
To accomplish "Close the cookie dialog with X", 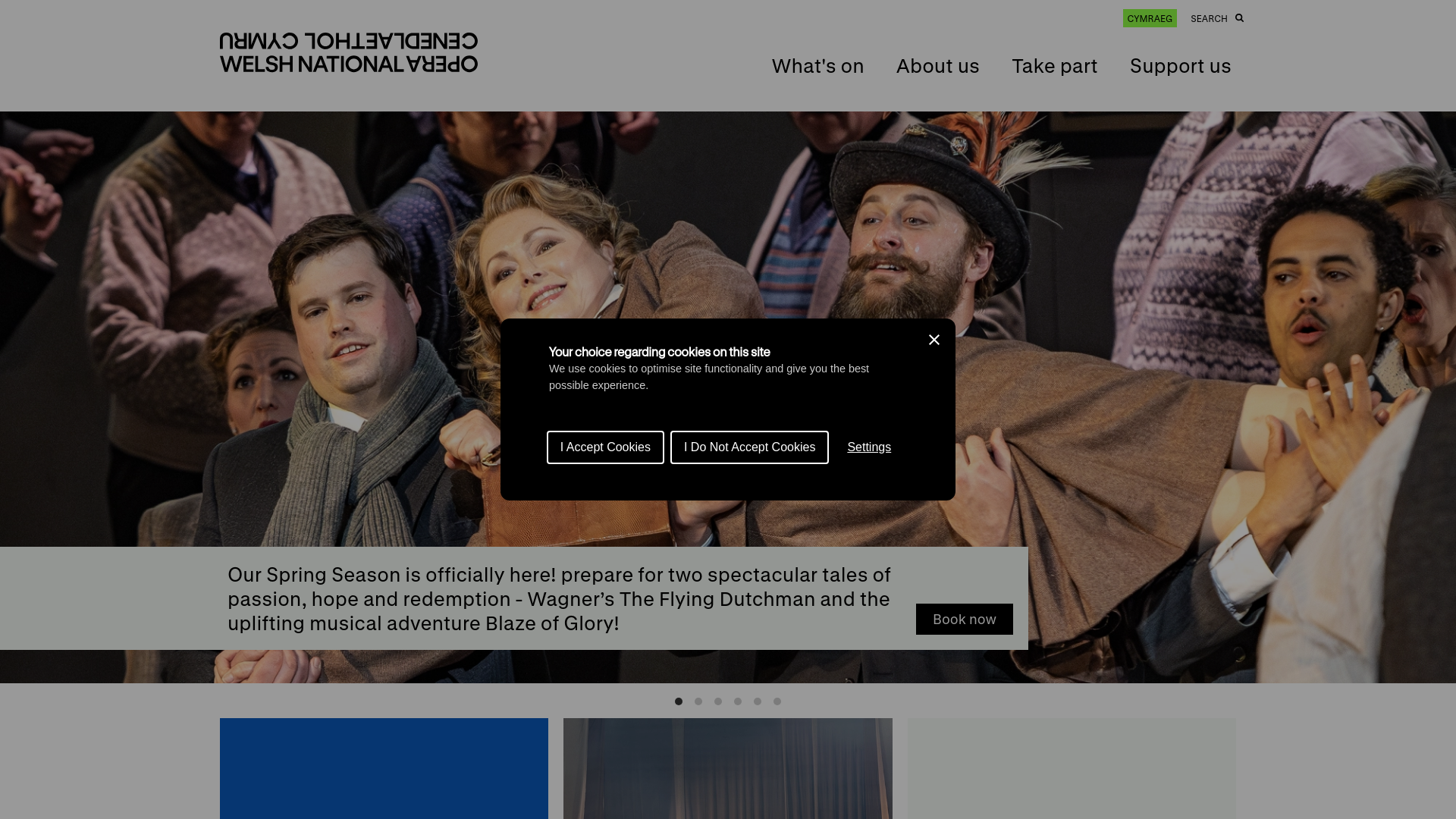I will tap(934, 340).
